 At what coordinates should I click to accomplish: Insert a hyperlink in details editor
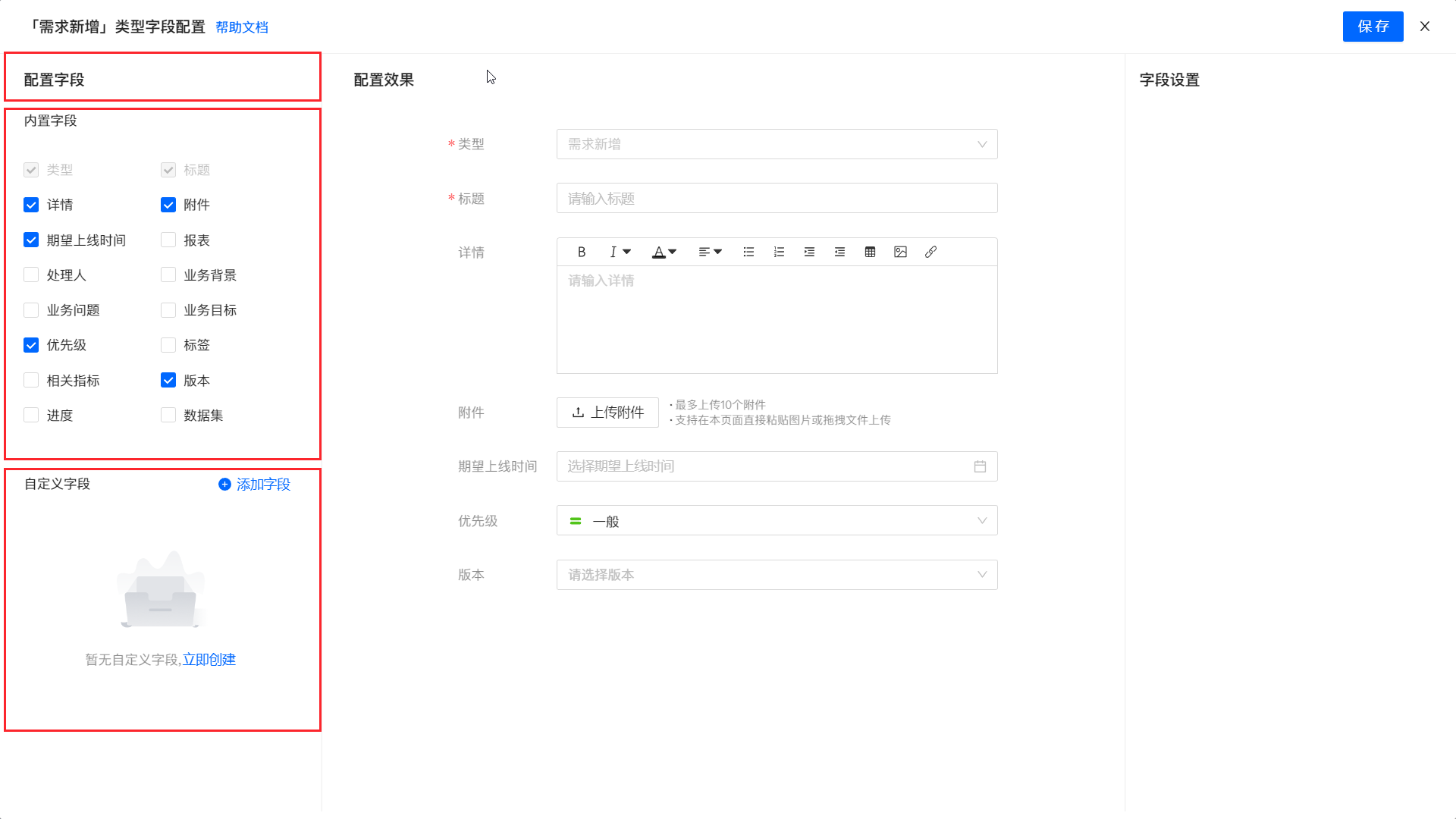tap(930, 252)
